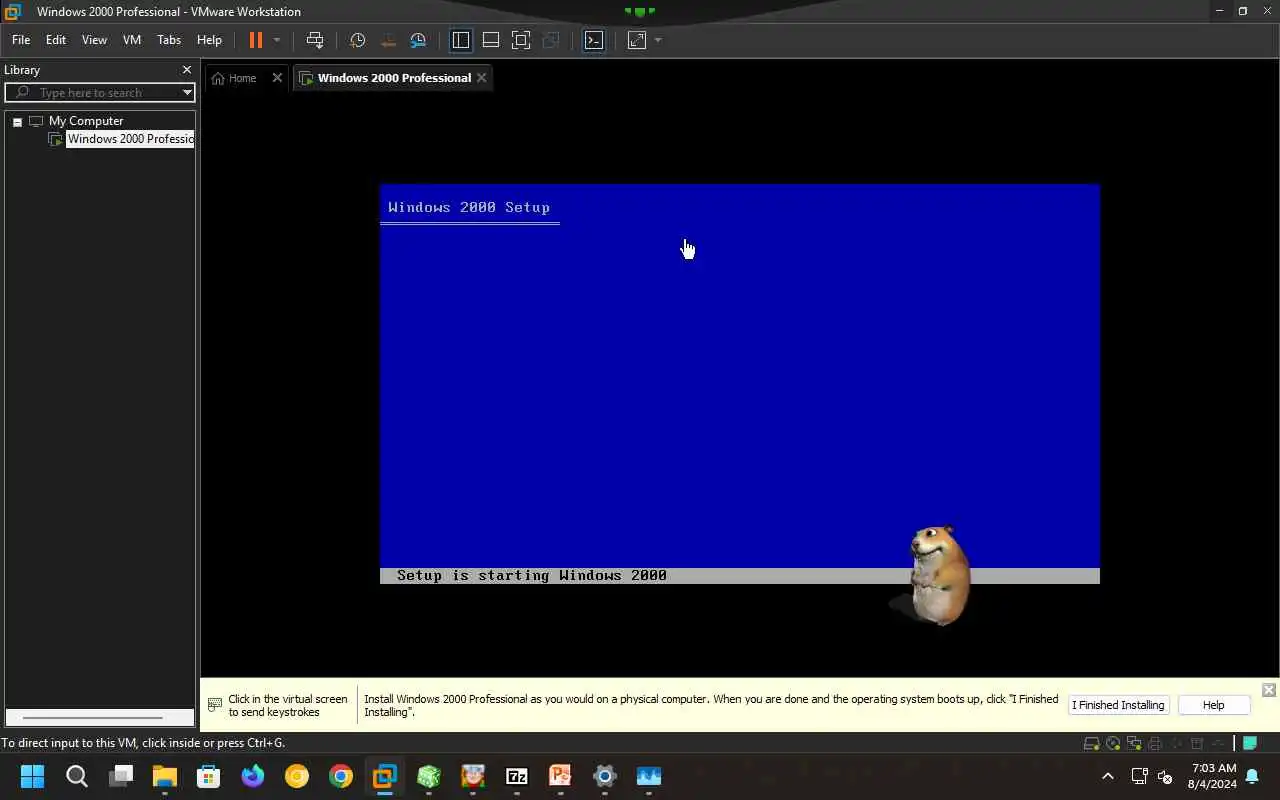
Task: Show hidden system tray icons
Action: click(1107, 776)
